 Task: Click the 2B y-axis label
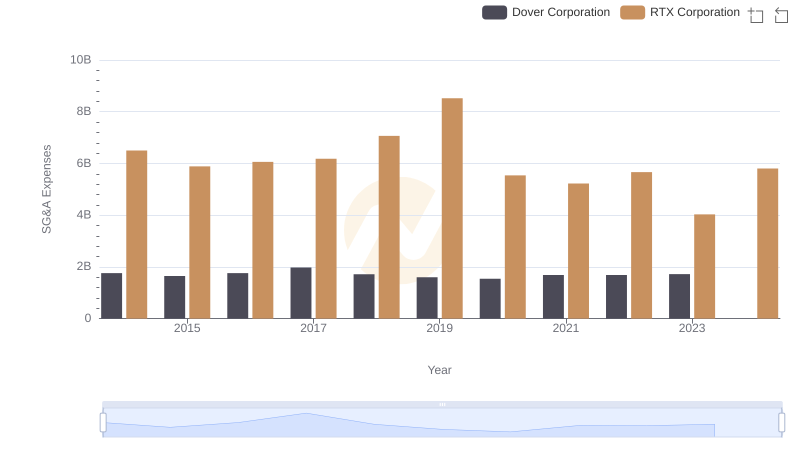[x=84, y=266]
